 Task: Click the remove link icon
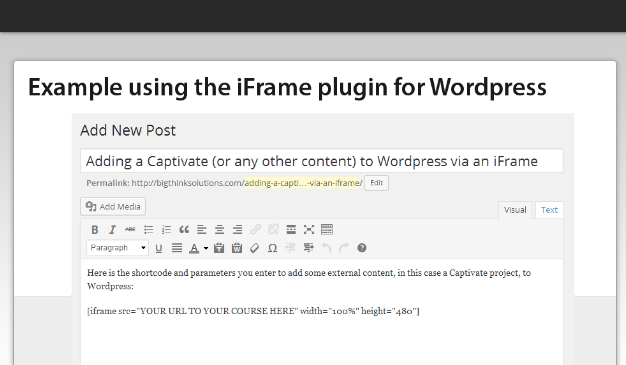click(273, 230)
